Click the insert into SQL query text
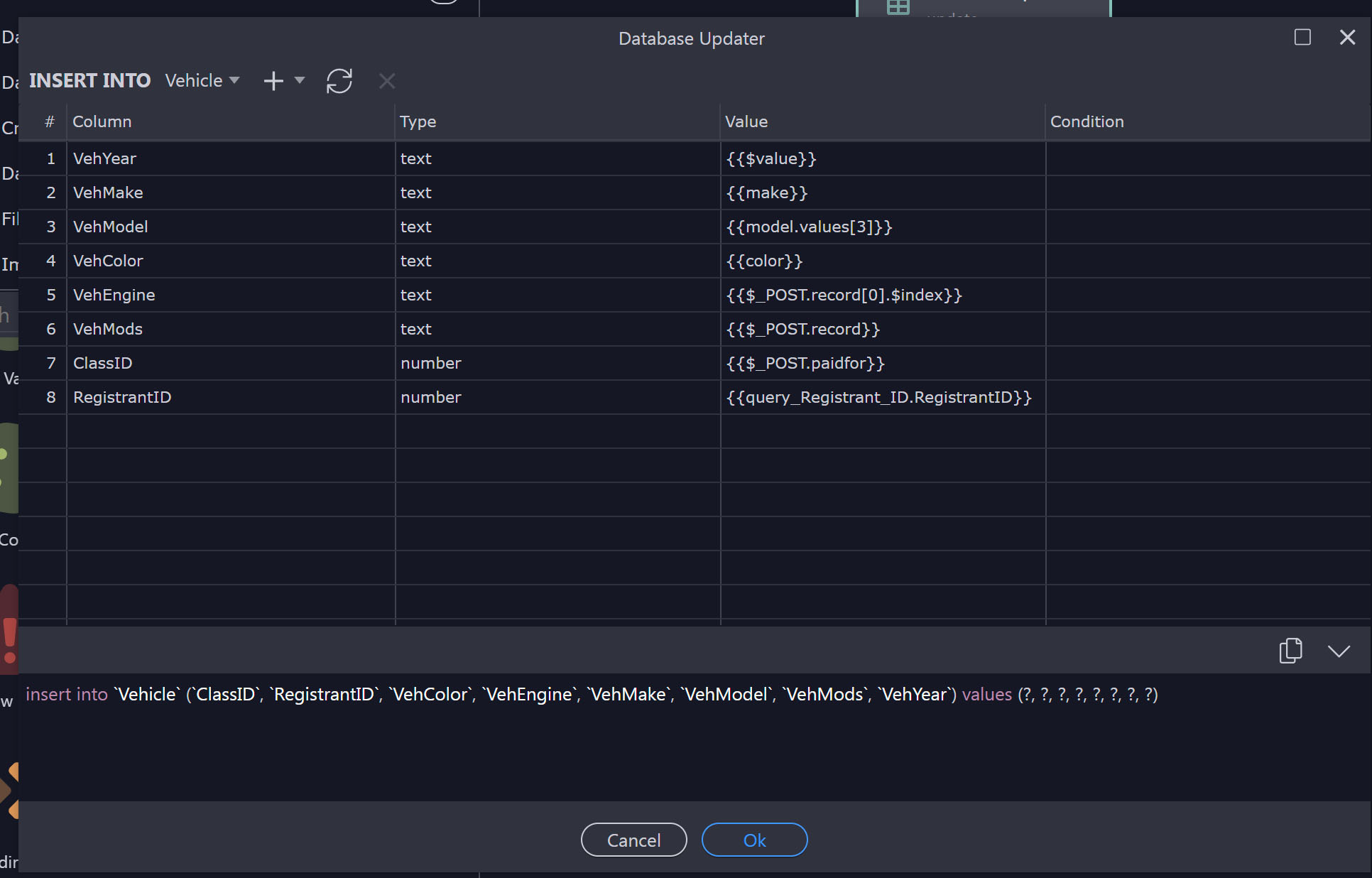Screen dimensions: 1372x878 (x=592, y=694)
